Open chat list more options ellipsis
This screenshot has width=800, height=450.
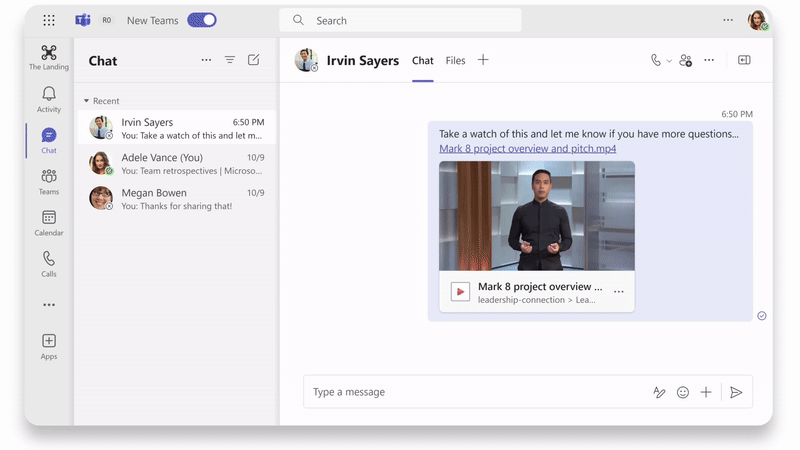(206, 60)
